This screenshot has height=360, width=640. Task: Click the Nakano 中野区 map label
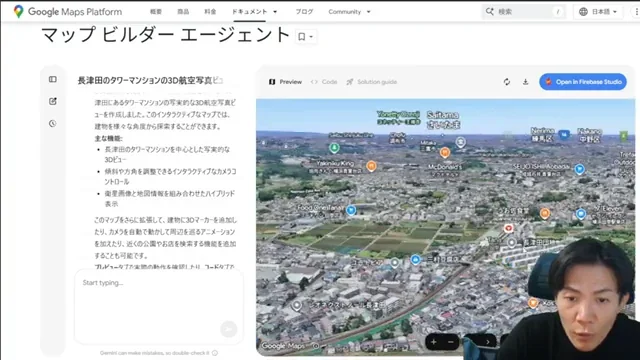click(x=590, y=135)
